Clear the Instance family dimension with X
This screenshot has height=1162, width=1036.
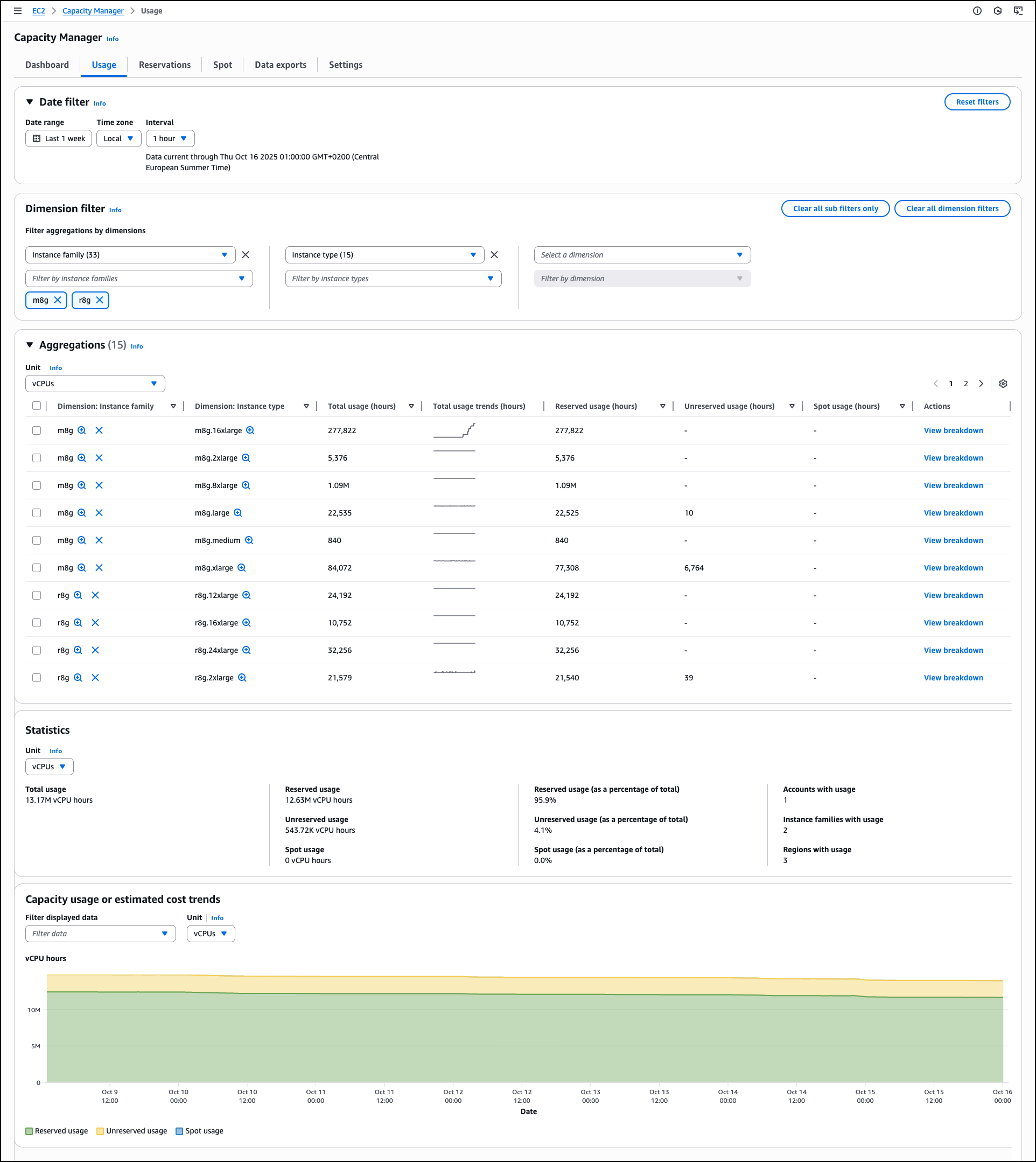click(x=246, y=255)
